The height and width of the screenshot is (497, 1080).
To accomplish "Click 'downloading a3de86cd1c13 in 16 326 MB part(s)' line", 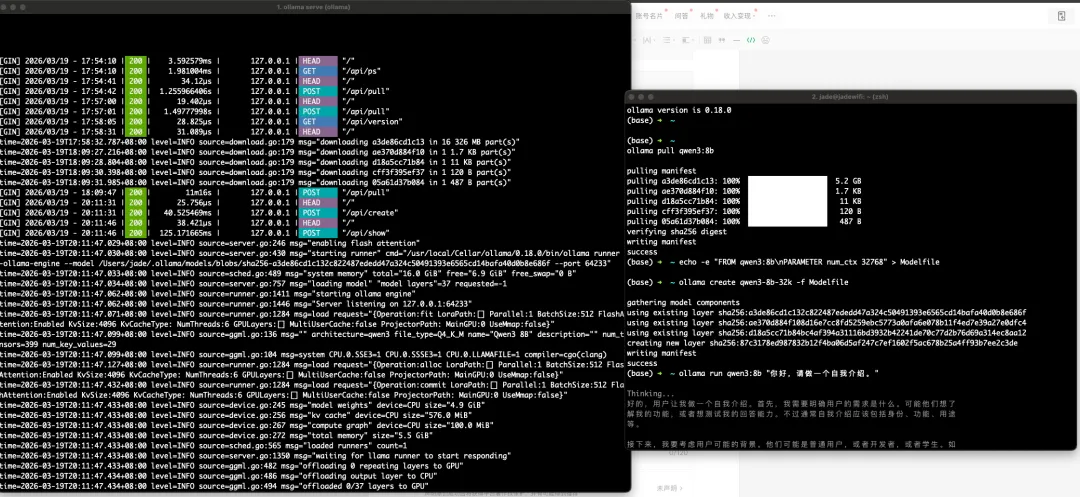I will [258, 142].
